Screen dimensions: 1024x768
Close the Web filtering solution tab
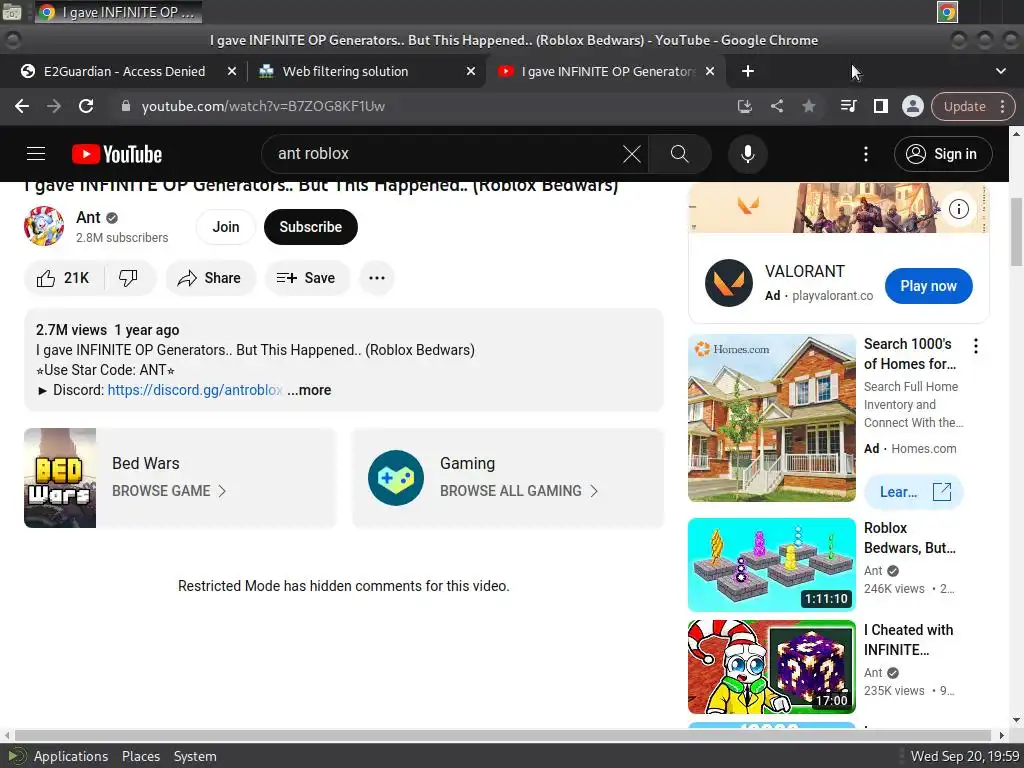(x=470, y=71)
